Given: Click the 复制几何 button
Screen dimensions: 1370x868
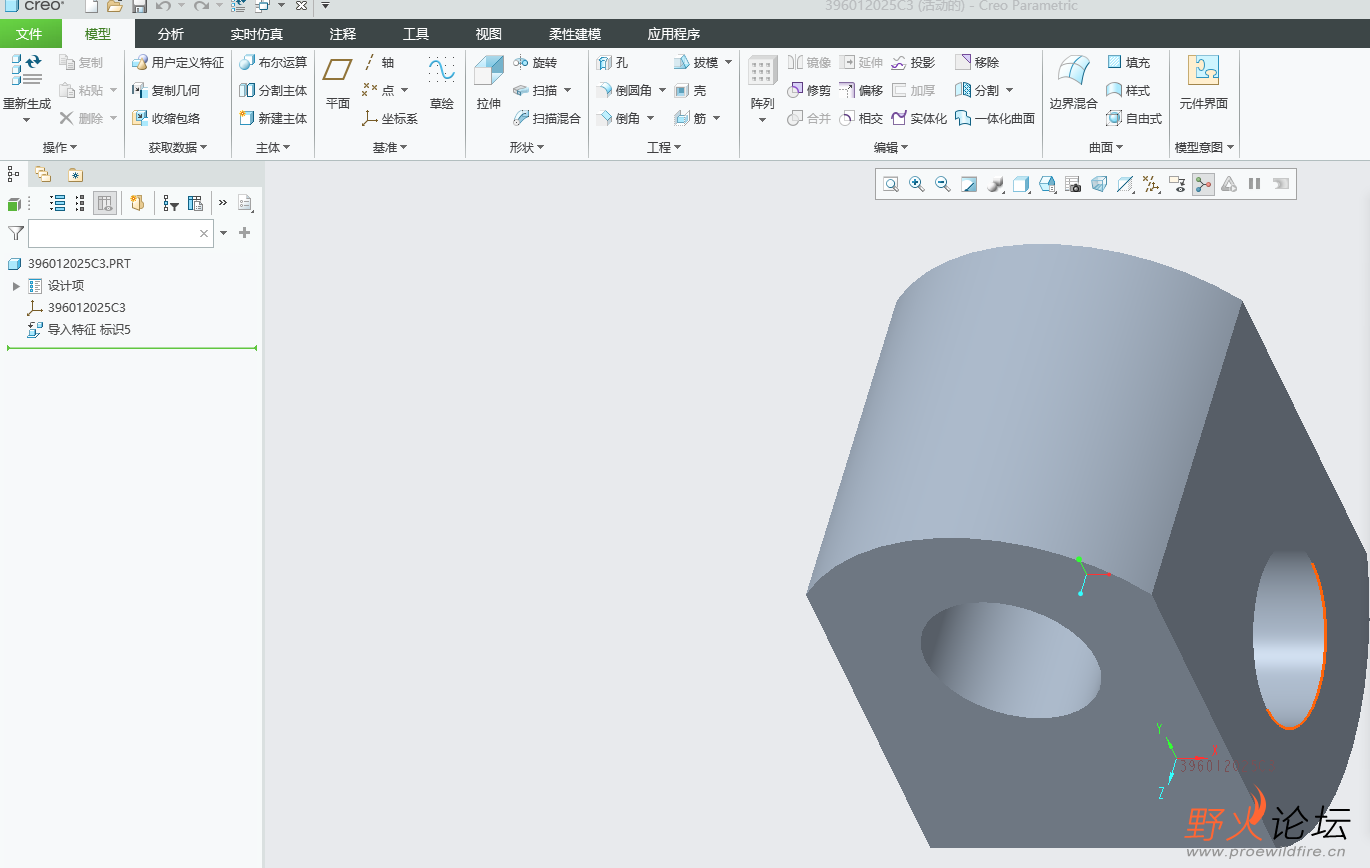Looking at the screenshot, I should (x=166, y=90).
